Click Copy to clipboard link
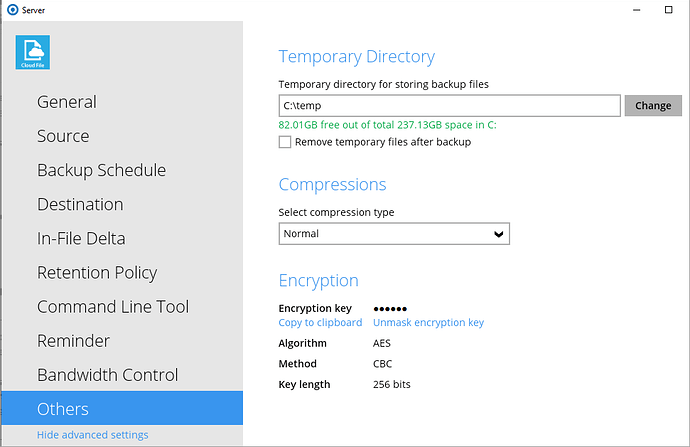This screenshot has height=447, width=690. click(320, 323)
